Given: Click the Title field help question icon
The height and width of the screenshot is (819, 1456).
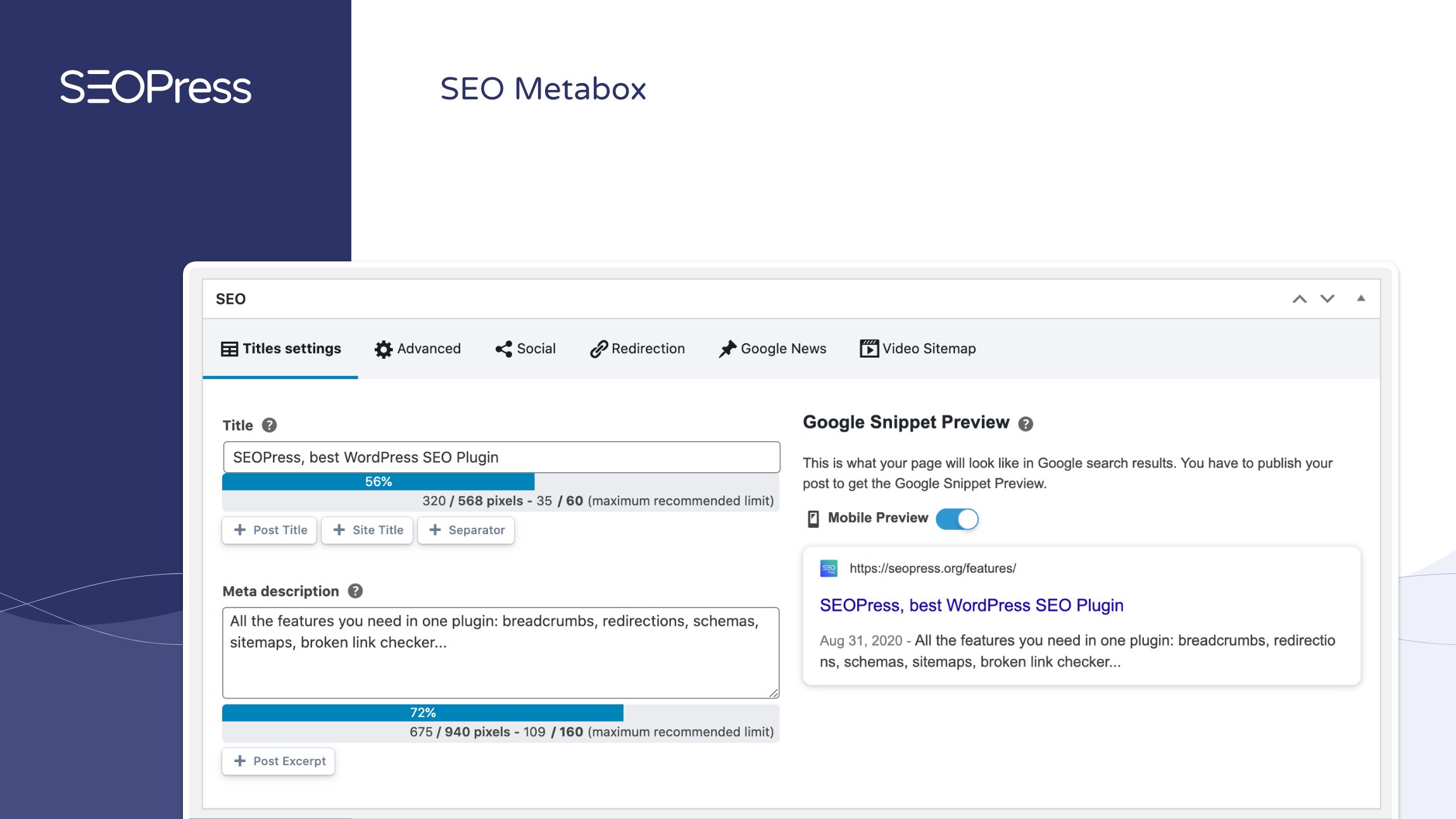Looking at the screenshot, I should 269,425.
